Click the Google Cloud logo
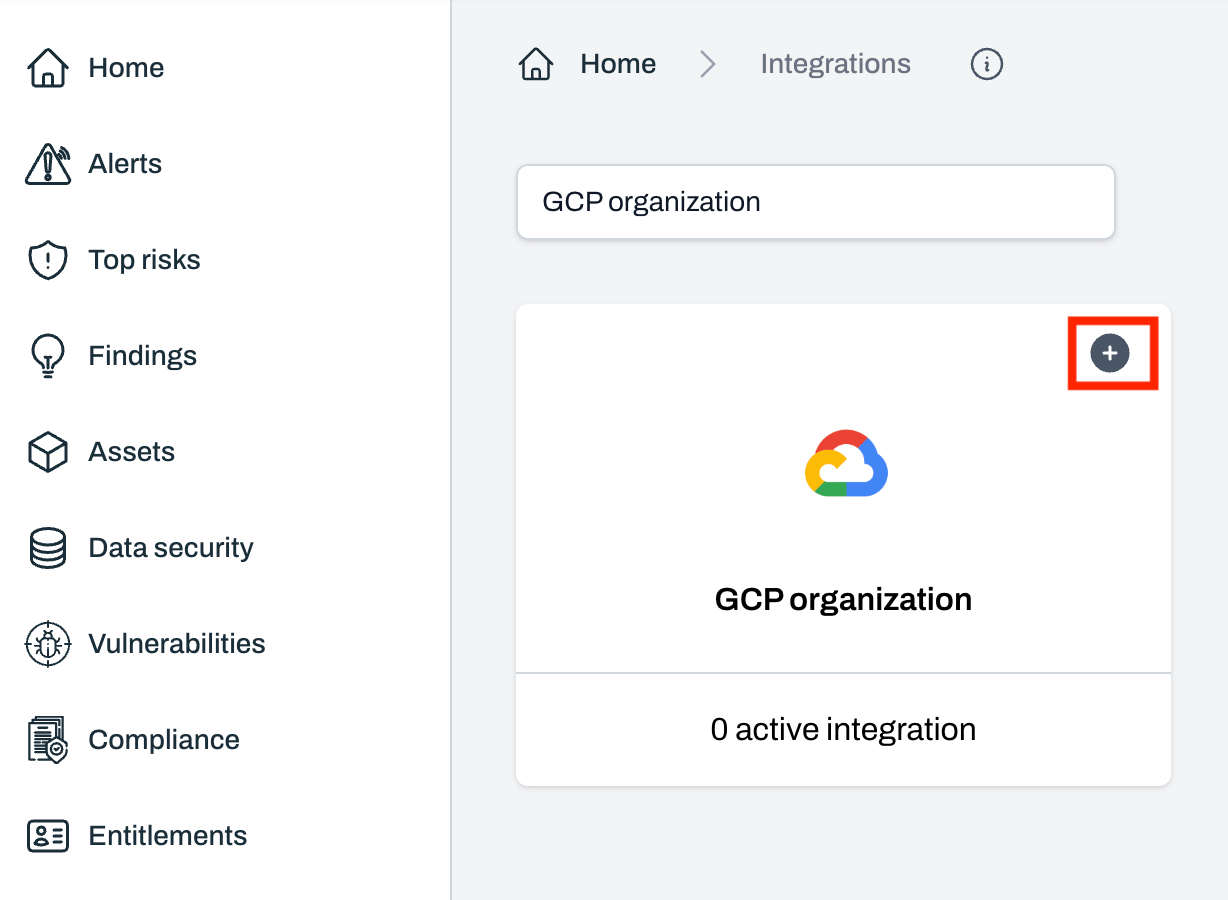The image size is (1228, 900). click(846, 463)
